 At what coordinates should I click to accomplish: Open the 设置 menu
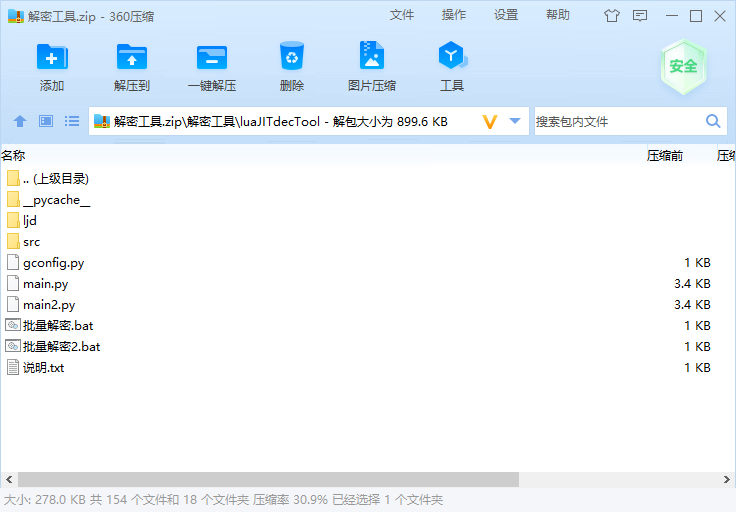506,15
